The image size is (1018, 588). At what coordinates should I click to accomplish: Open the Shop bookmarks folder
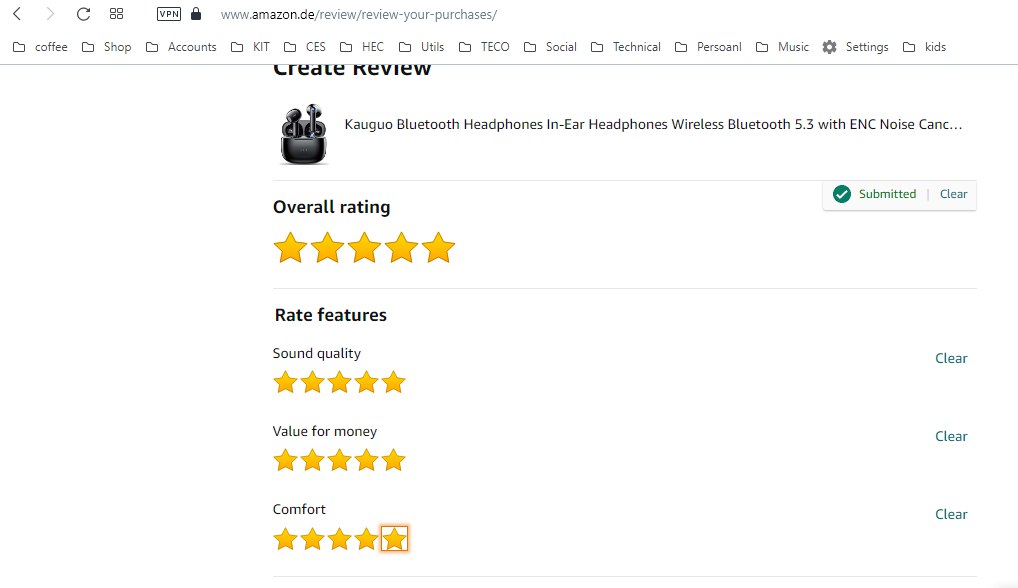pyautogui.click(x=106, y=47)
